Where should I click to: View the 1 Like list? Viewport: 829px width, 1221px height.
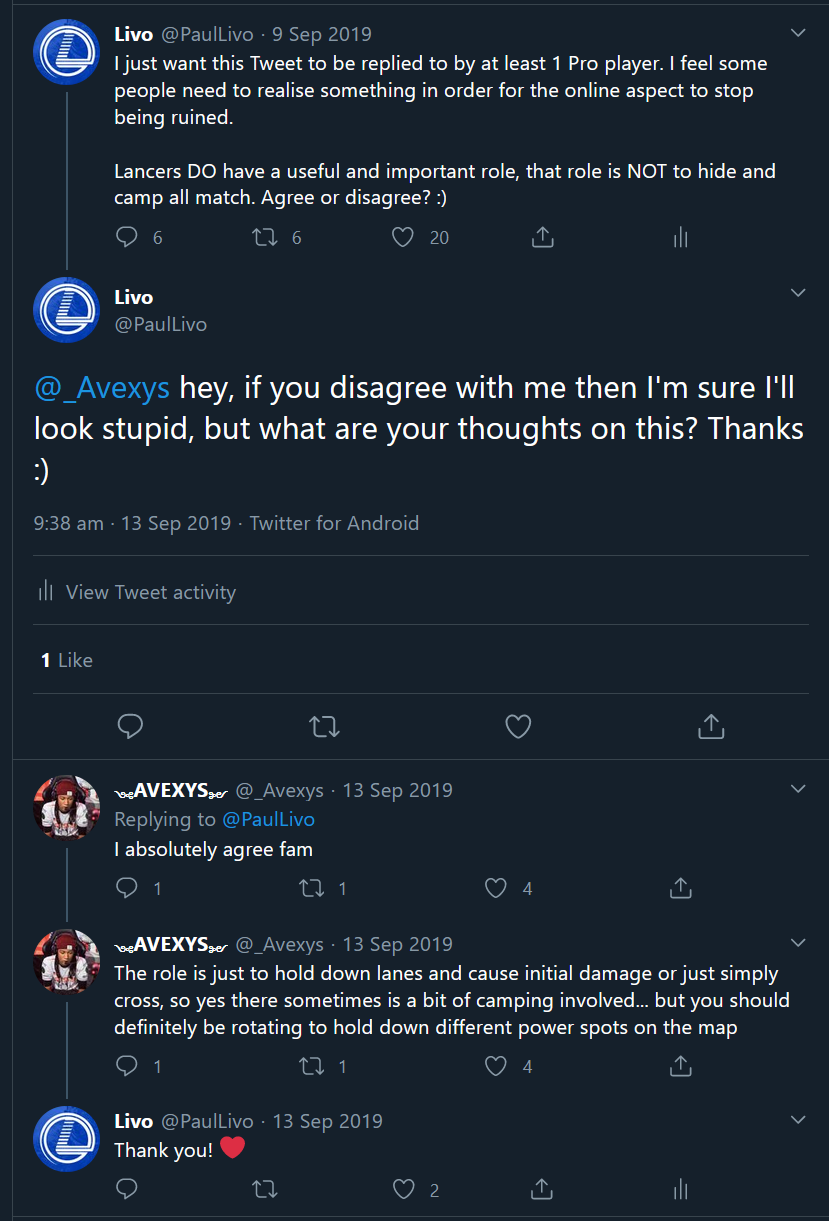coord(67,660)
